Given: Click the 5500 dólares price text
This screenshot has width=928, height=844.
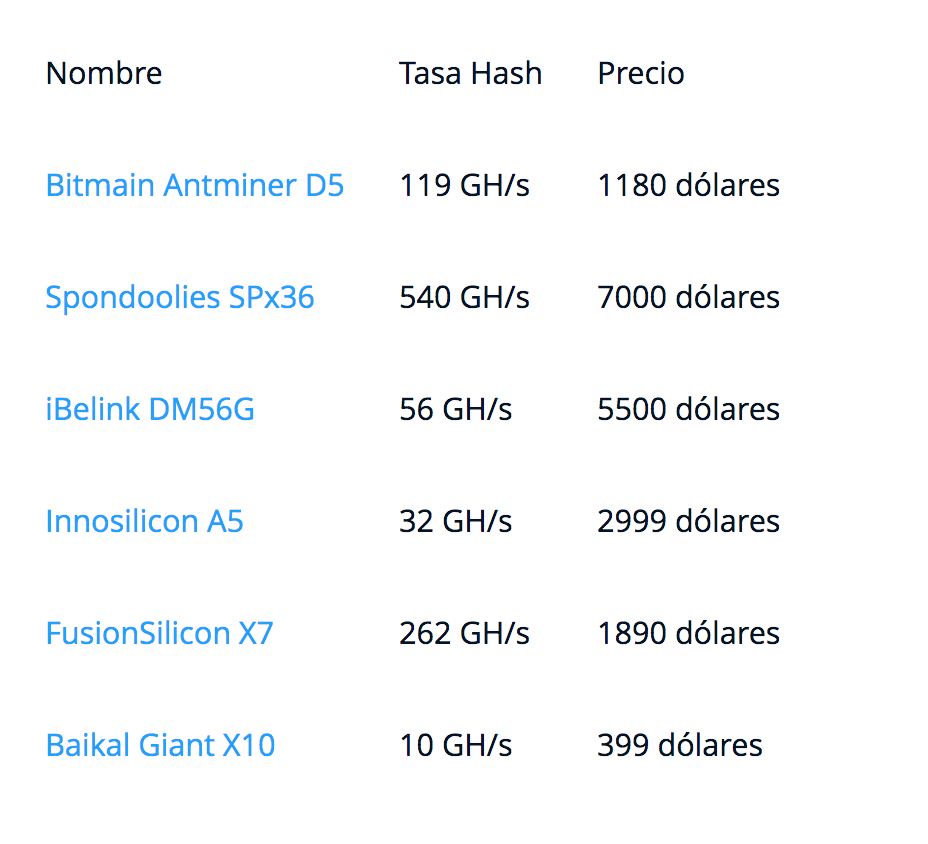Looking at the screenshot, I should (x=688, y=409).
